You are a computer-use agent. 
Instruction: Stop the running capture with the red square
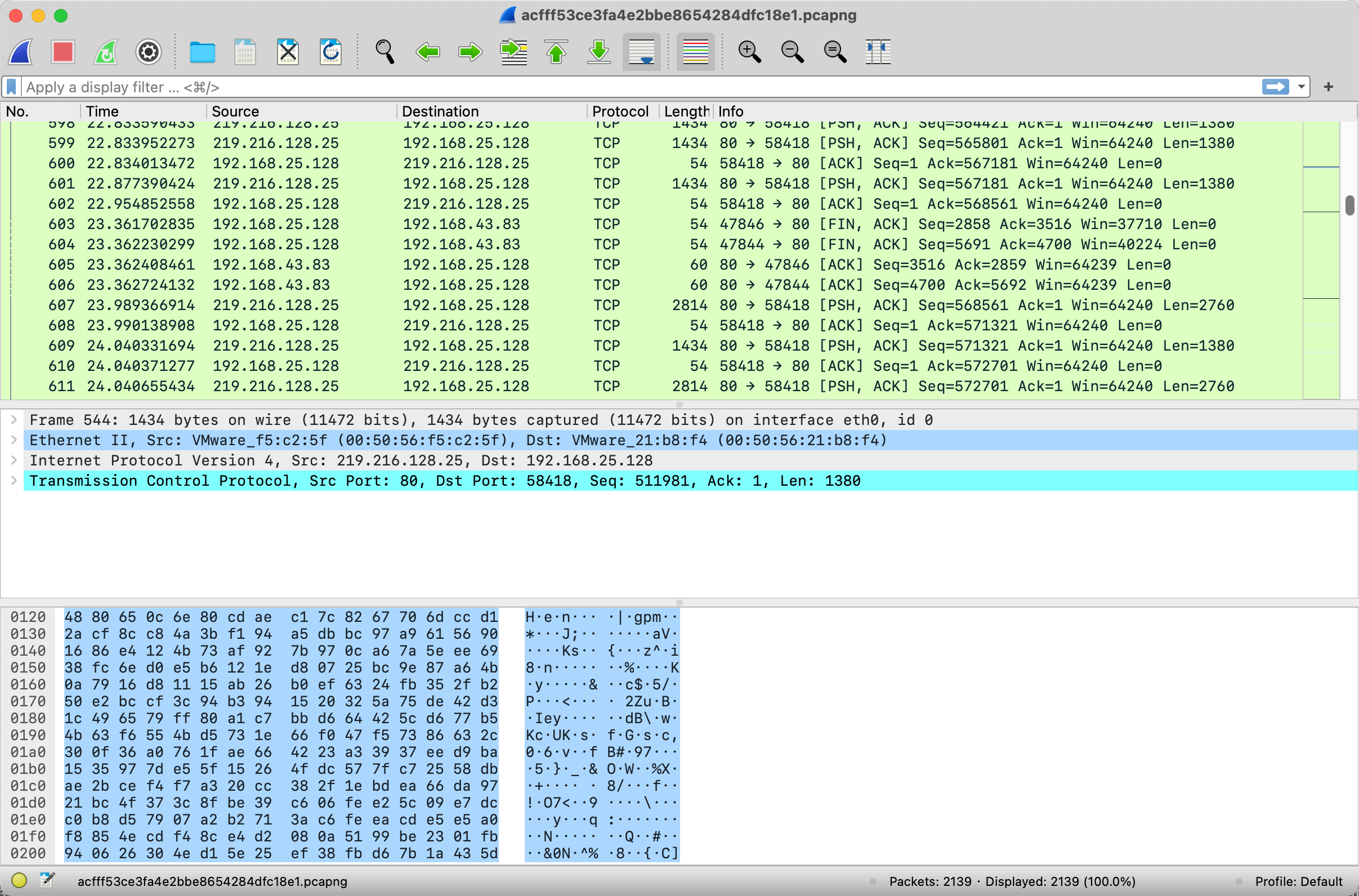[63, 52]
